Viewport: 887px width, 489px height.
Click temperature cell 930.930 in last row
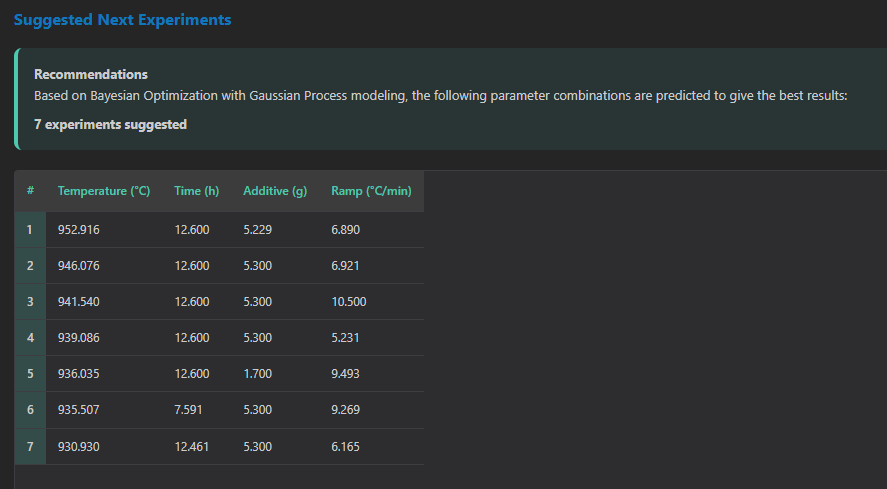(79, 446)
